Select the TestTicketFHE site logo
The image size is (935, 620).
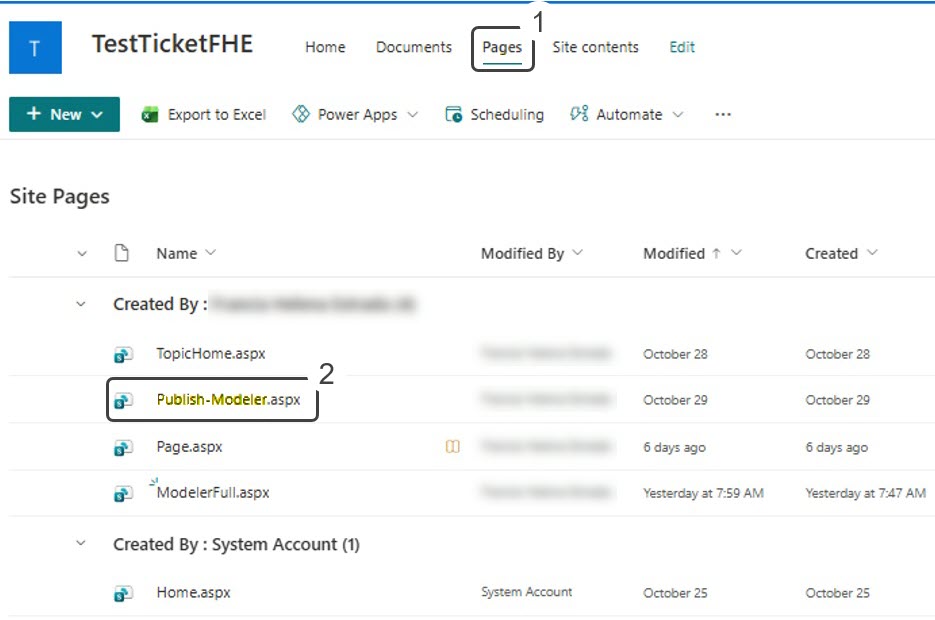coord(35,47)
